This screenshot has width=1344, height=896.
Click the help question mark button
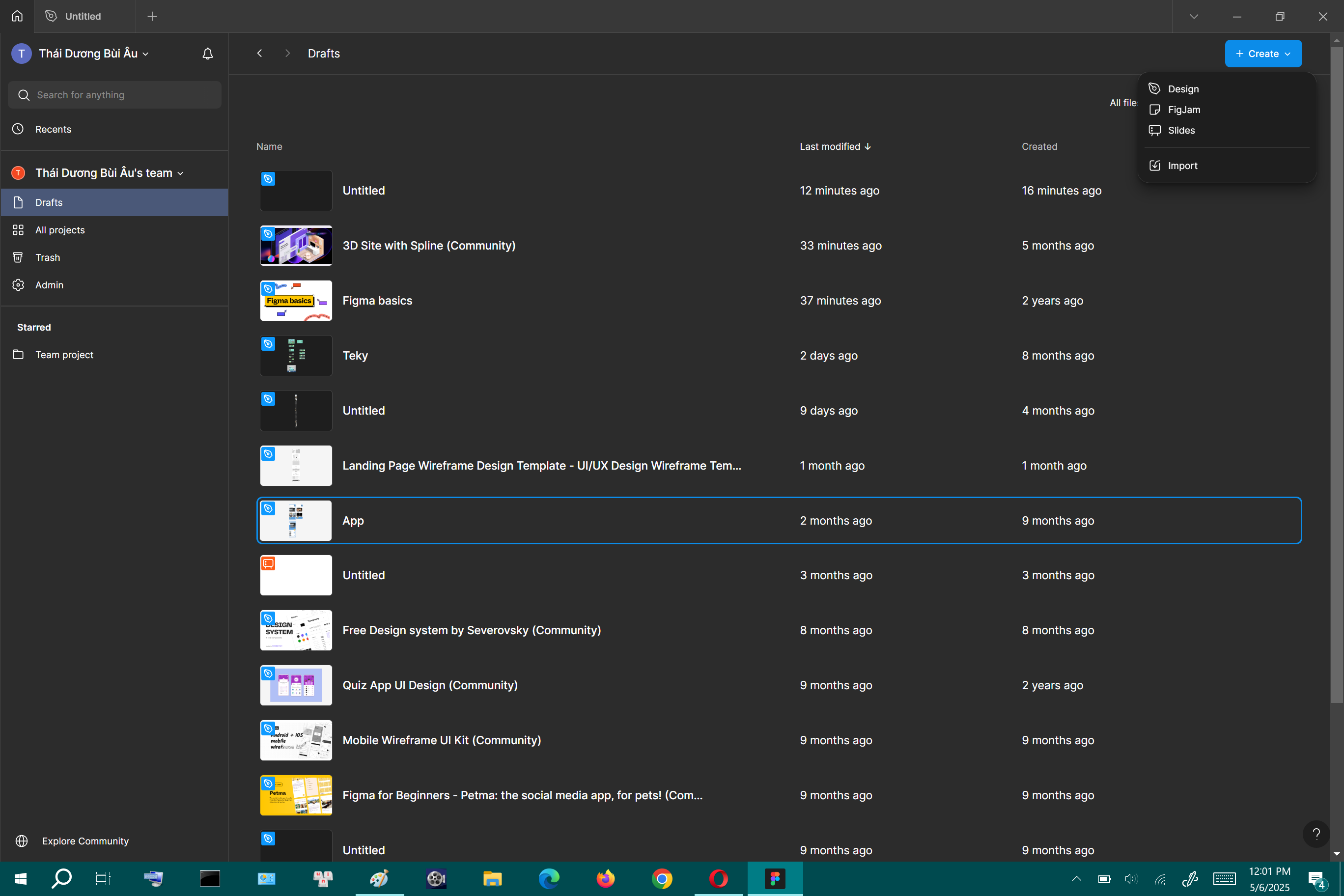tap(1316, 834)
